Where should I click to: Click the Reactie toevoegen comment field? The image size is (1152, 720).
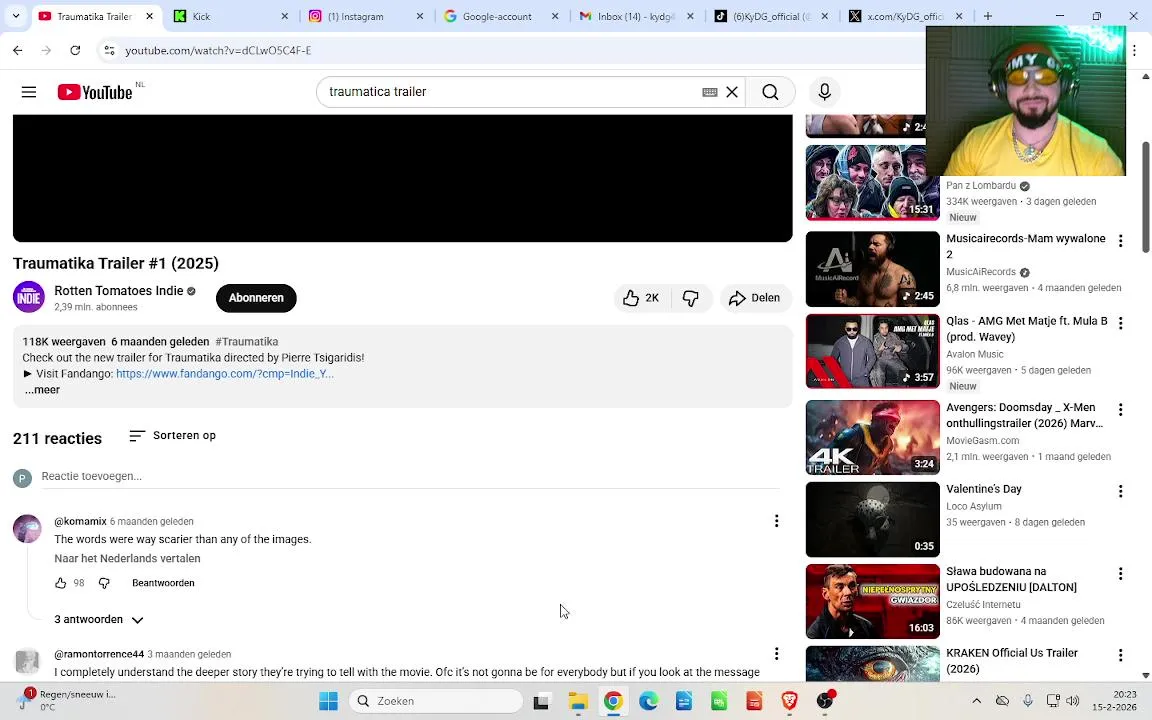410,476
